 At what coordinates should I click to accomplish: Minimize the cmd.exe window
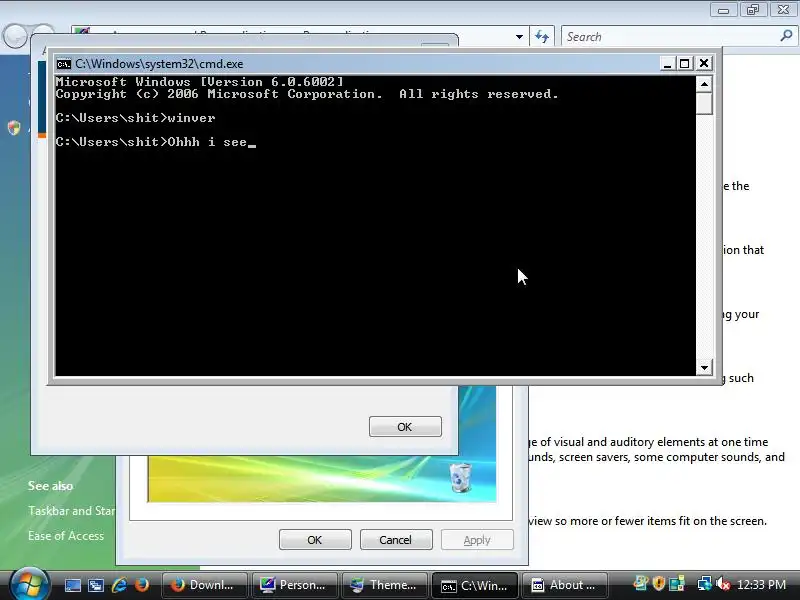(x=667, y=63)
